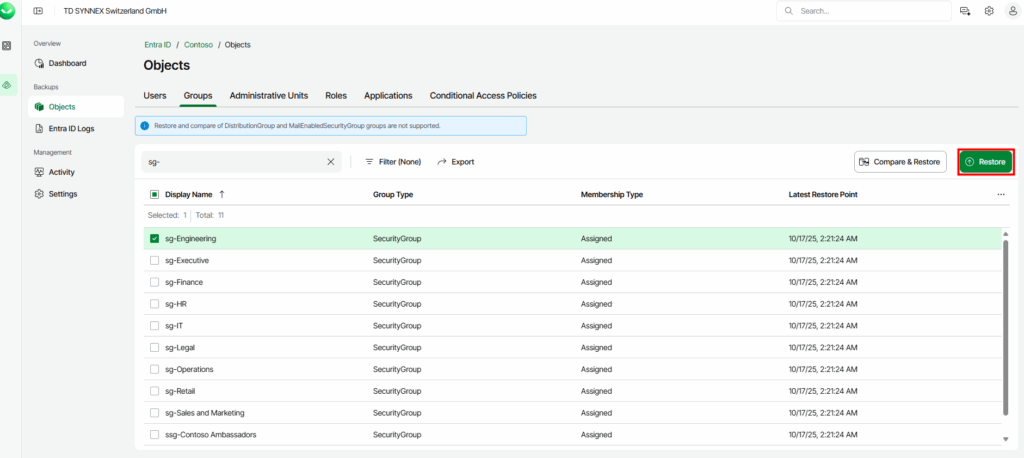Toggle the sidebar collapse icon
The width and height of the screenshot is (1024, 458).
(38, 11)
